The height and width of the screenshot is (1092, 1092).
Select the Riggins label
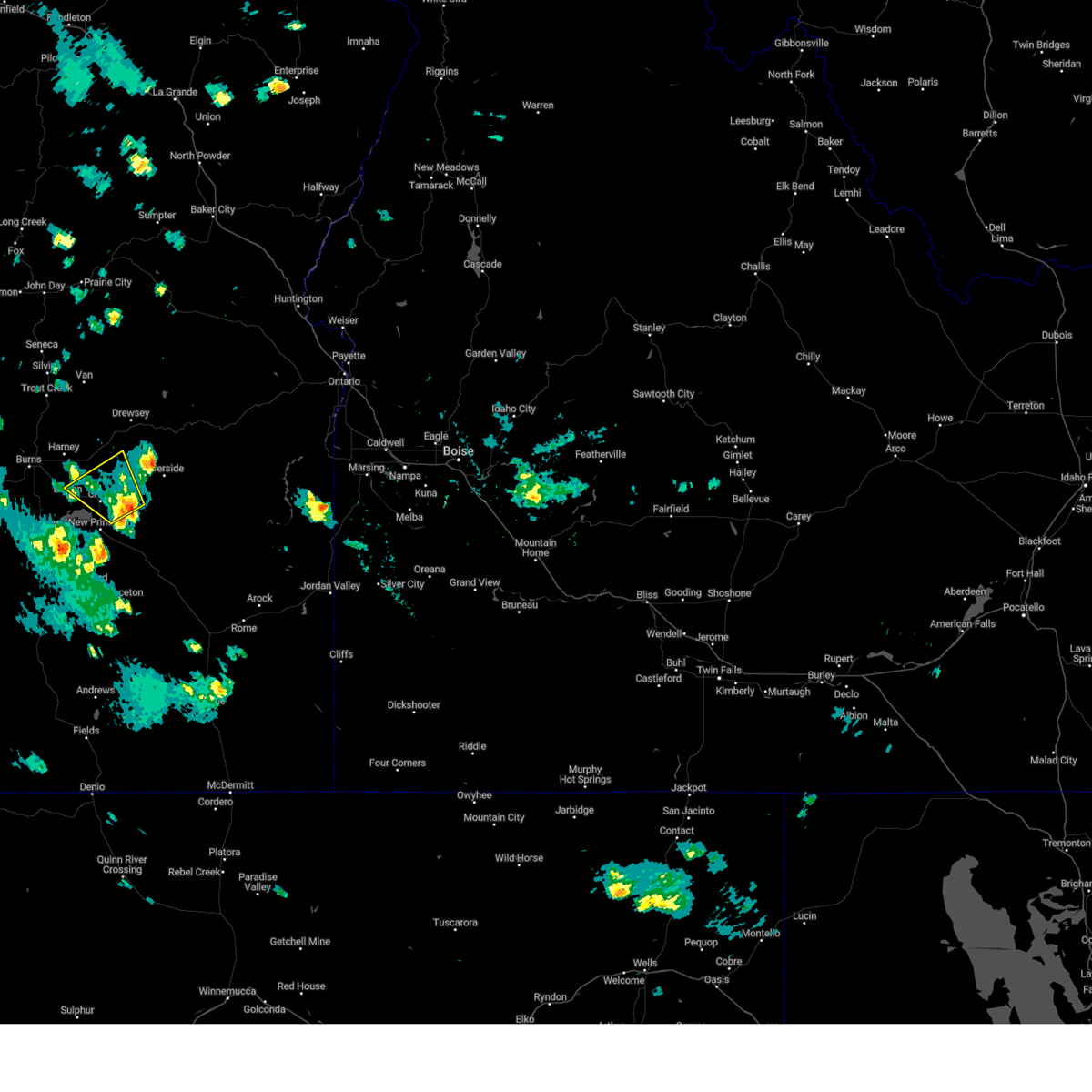[442, 71]
